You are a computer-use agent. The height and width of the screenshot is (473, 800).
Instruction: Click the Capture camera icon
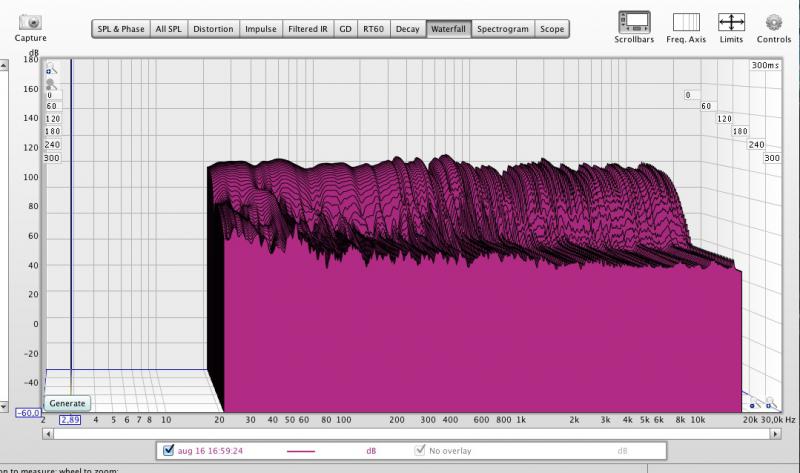[x=30, y=22]
